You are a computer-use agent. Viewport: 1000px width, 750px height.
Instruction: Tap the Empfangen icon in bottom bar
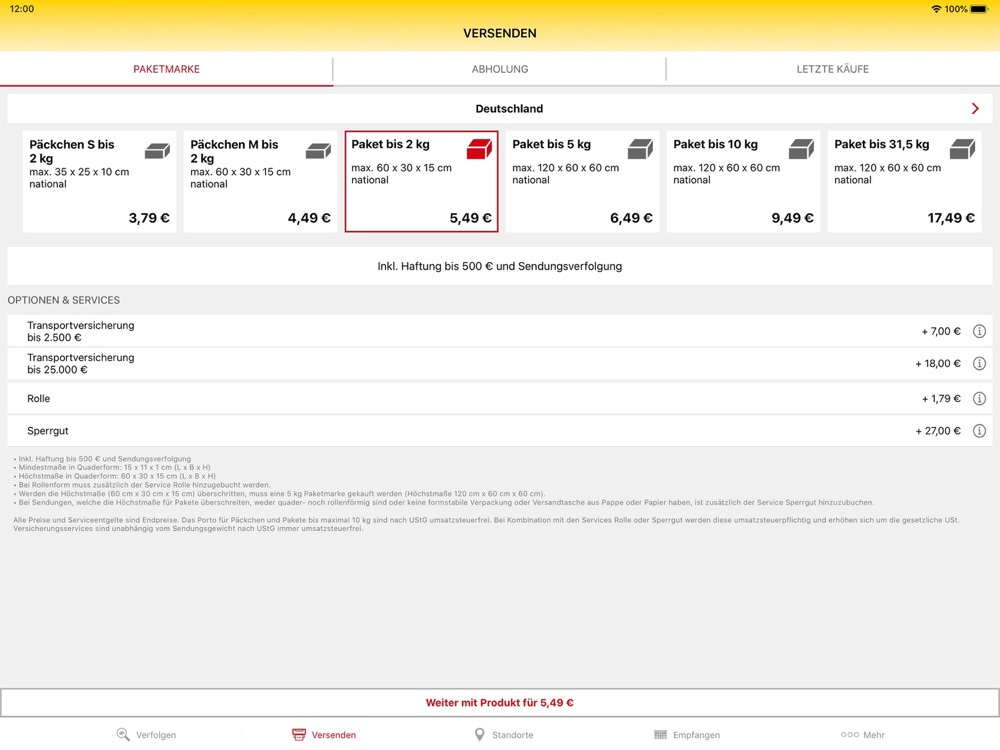click(x=660, y=735)
